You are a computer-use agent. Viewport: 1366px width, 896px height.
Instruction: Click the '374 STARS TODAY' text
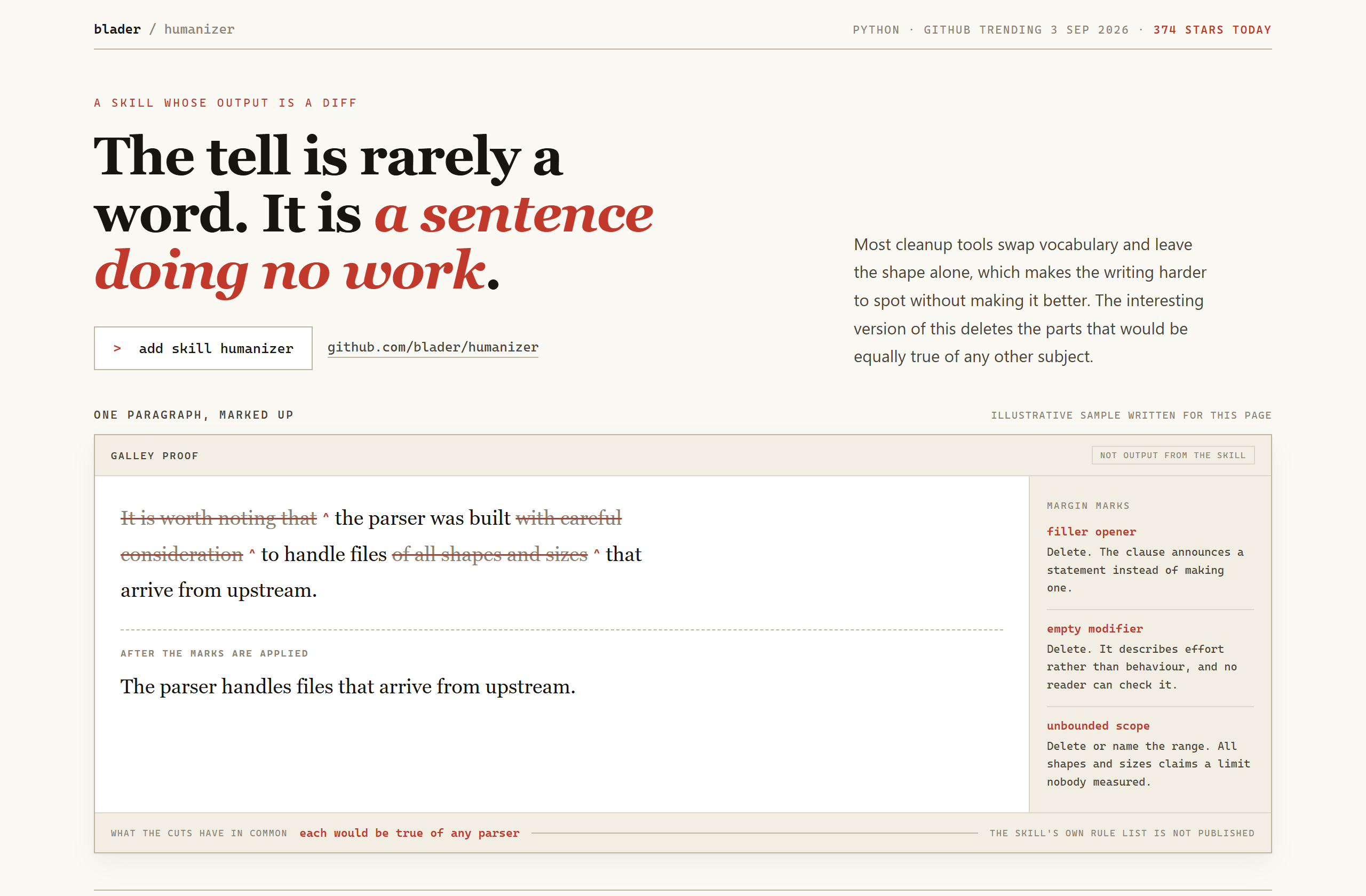point(1212,30)
